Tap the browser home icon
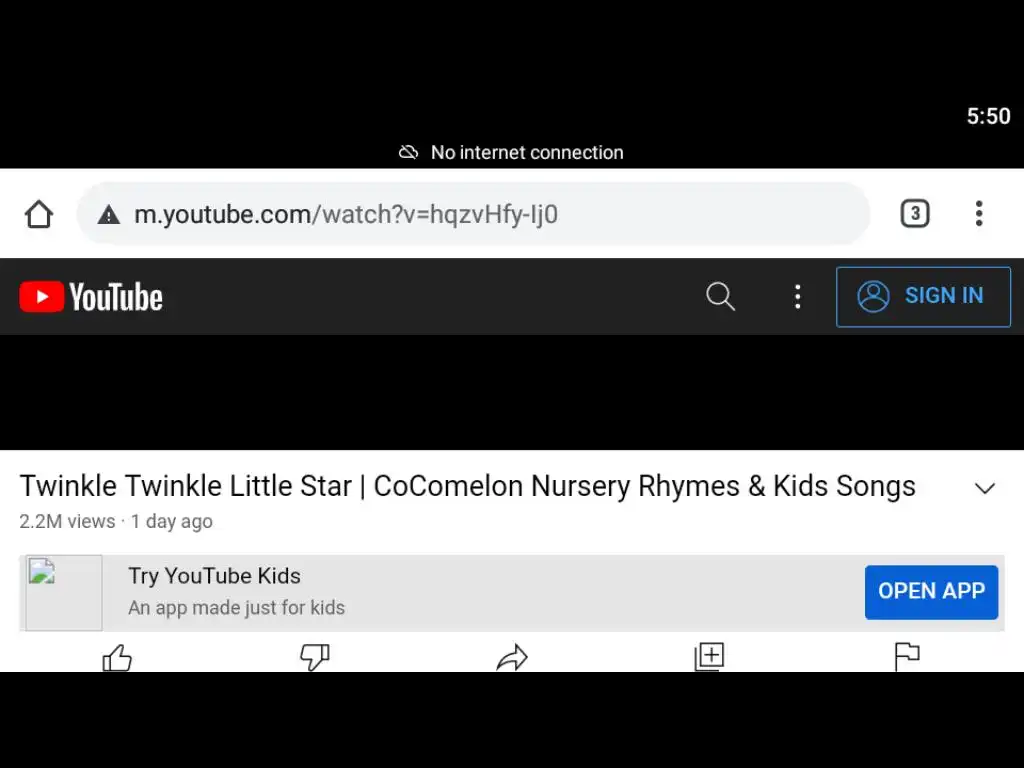1024x768 pixels. click(38, 214)
